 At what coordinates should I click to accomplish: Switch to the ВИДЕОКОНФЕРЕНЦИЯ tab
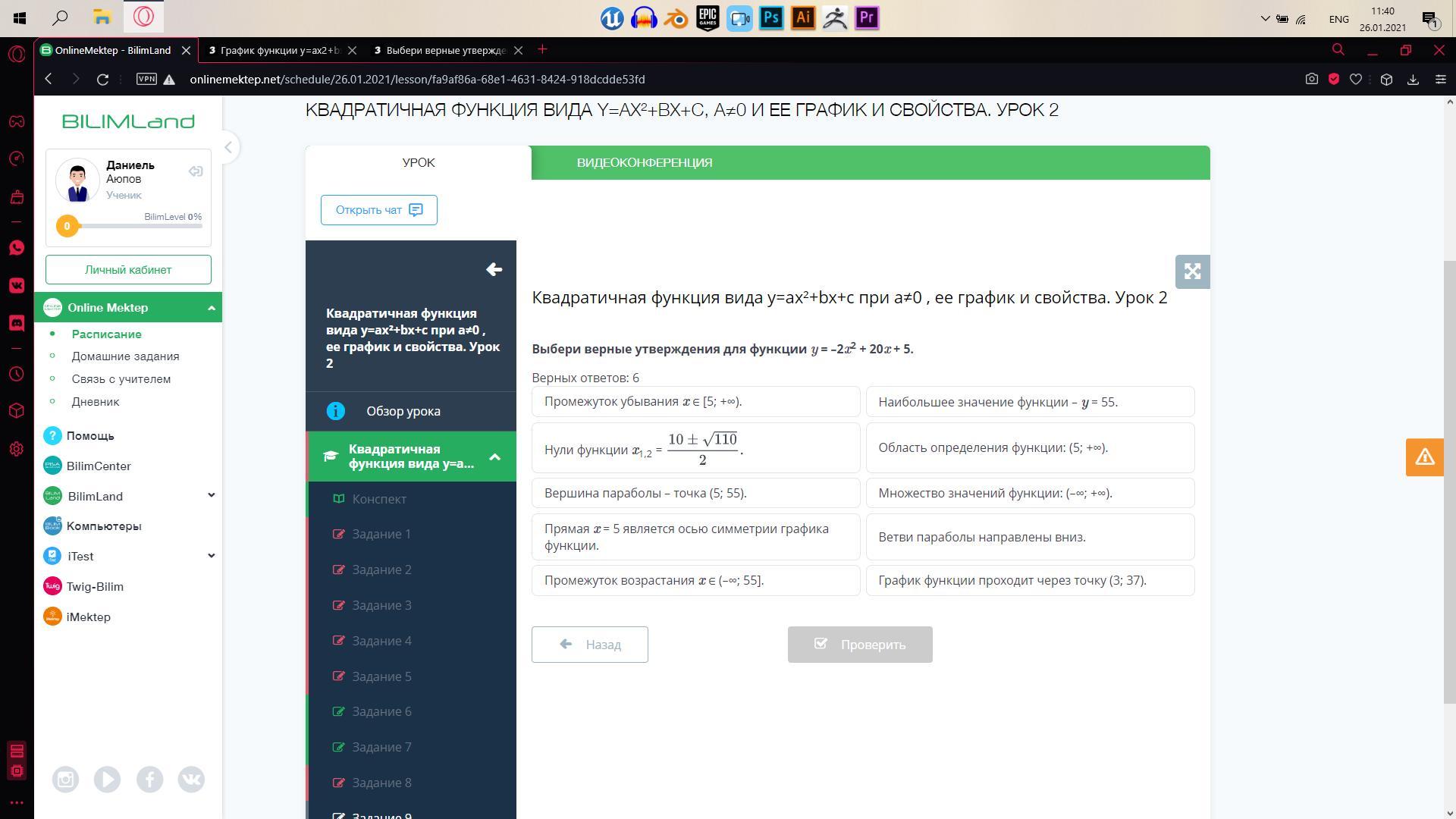pyautogui.click(x=644, y=163)
